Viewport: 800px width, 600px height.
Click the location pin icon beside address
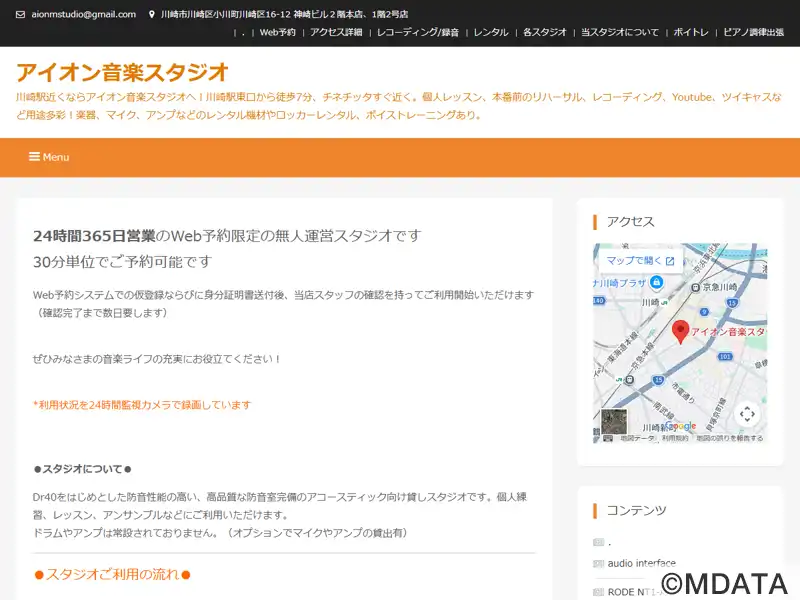coord(151,15)
